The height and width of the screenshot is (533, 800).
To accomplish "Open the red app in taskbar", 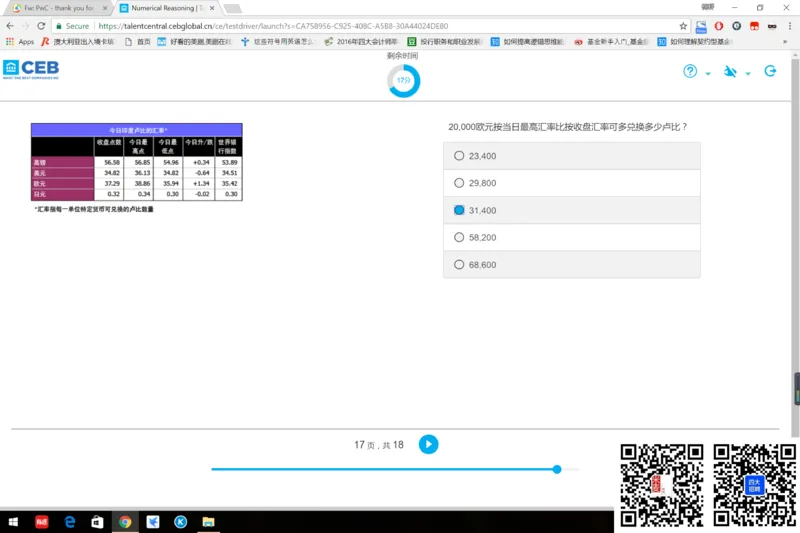I will click(x=41, y=522).
